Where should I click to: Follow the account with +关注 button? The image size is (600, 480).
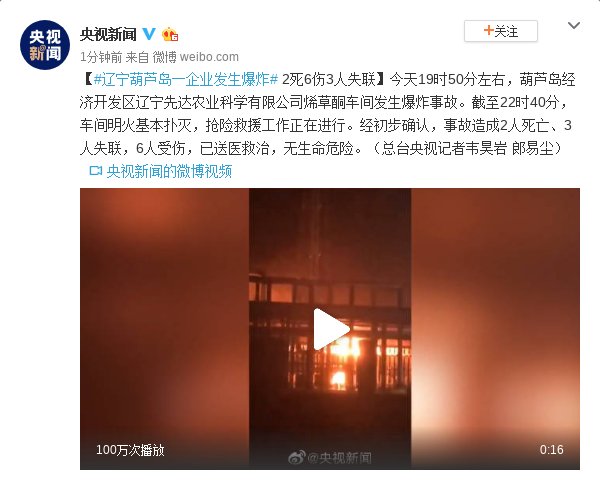(501, 31)
